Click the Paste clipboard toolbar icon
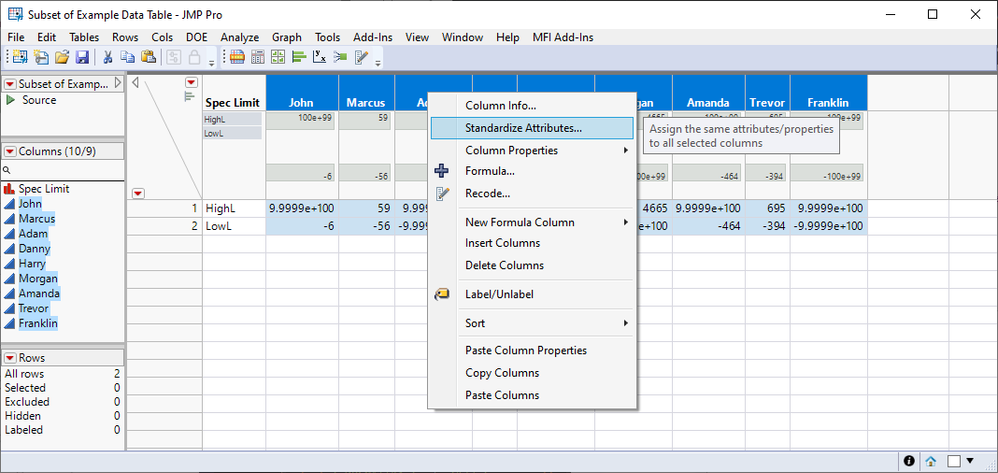 [x=148, y=58]
